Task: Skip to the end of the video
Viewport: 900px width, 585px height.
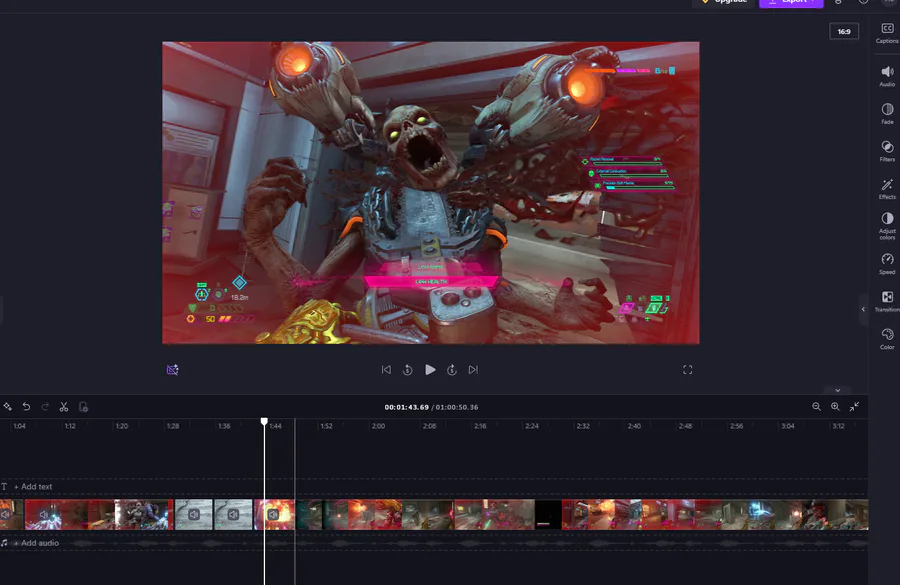Action: [x=473, y=370]
